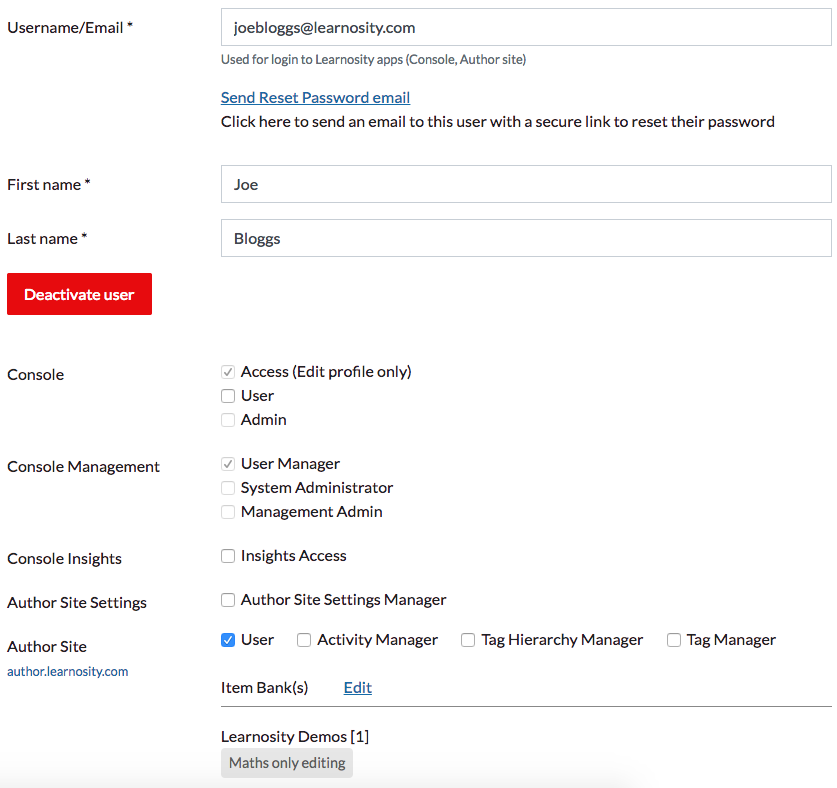Click the Console Insights label
The image size is (837, 788).
pyautogui.click(x=65, y=558)
